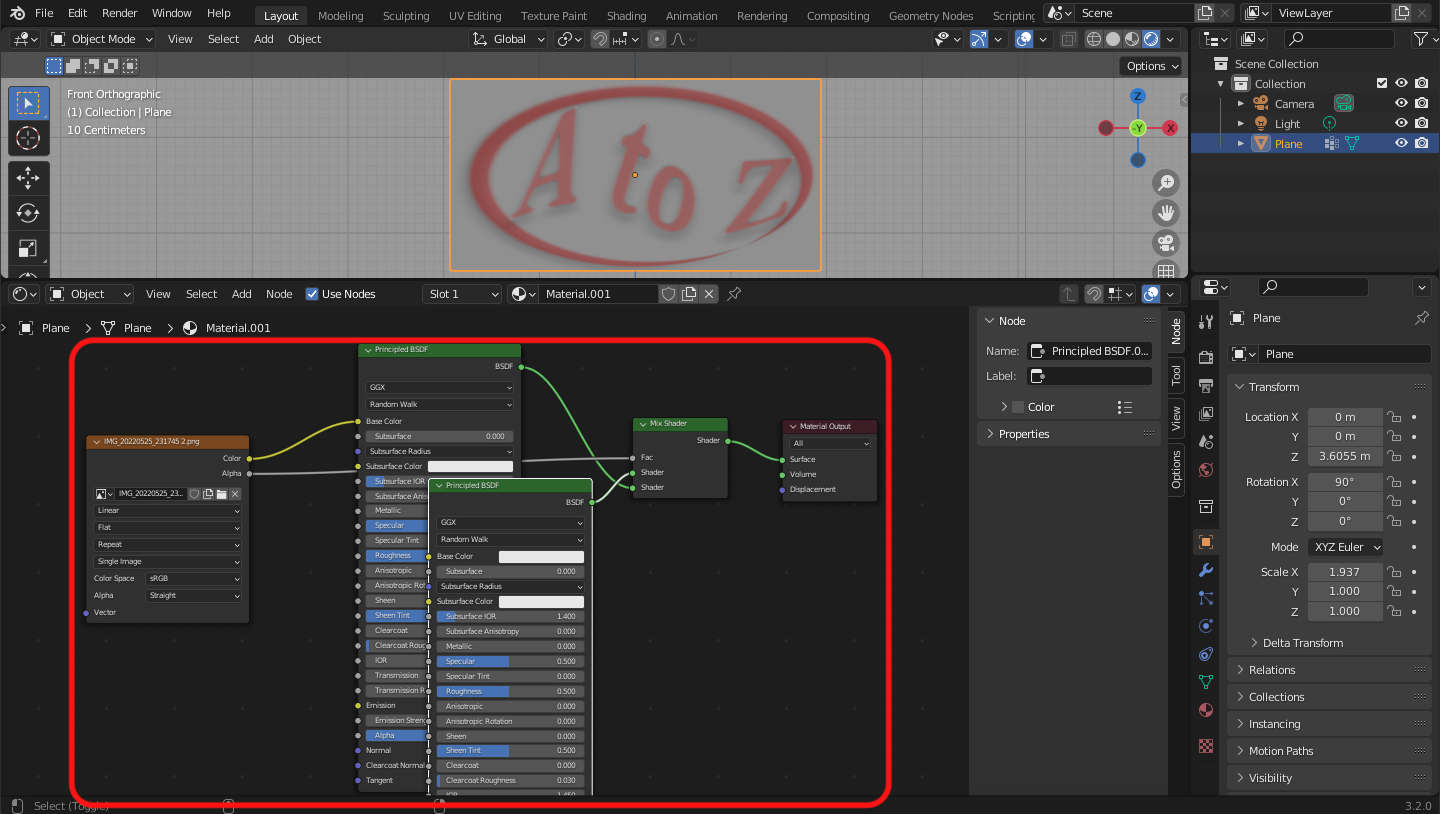
Task: Click the viewport zoom magnifier gizmo
Action: [1165, 182]
